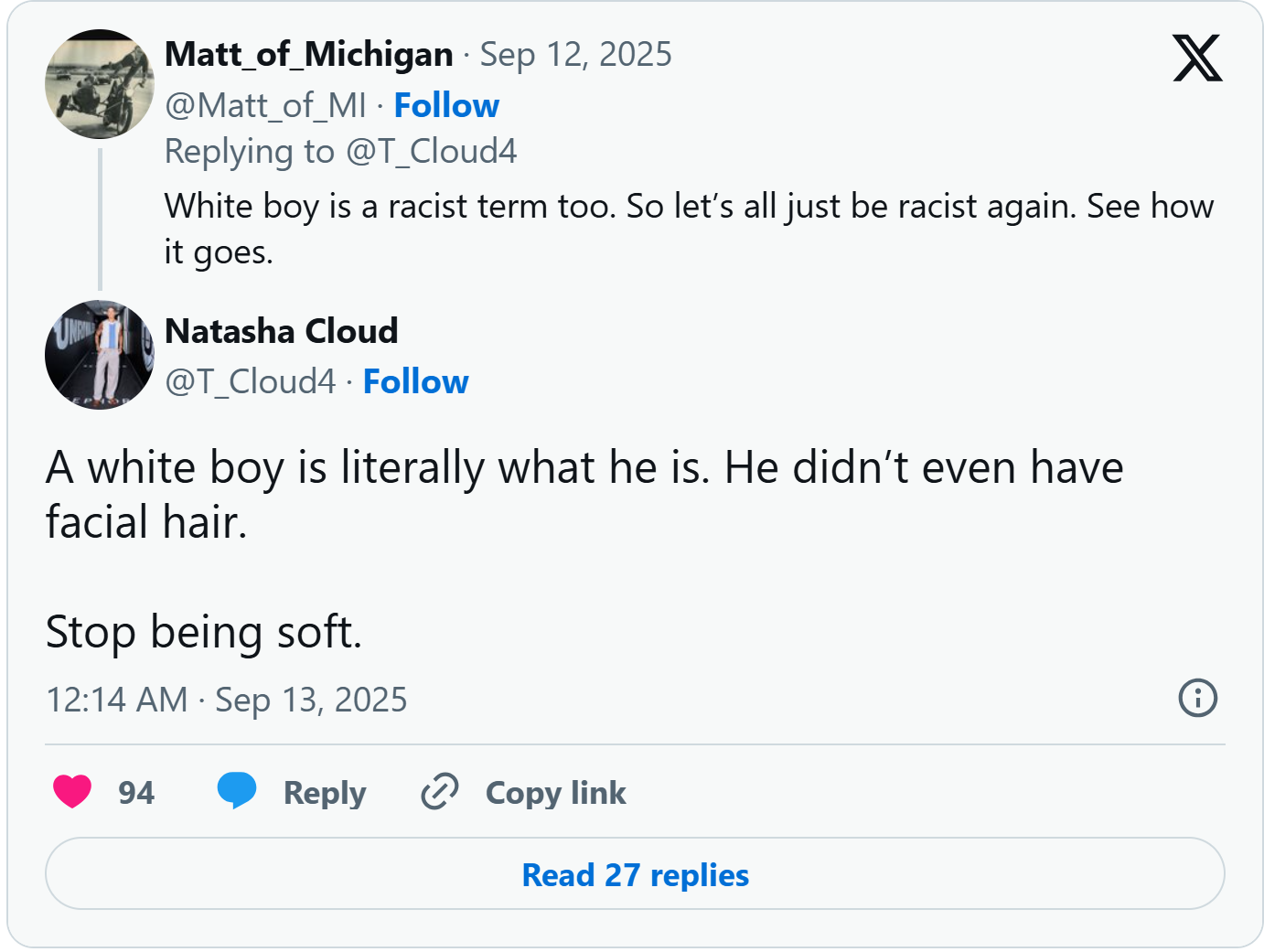Screen dimensions: 1264x952
Task: Click the blue reply bubble icon
Action: tap(237, 791)
